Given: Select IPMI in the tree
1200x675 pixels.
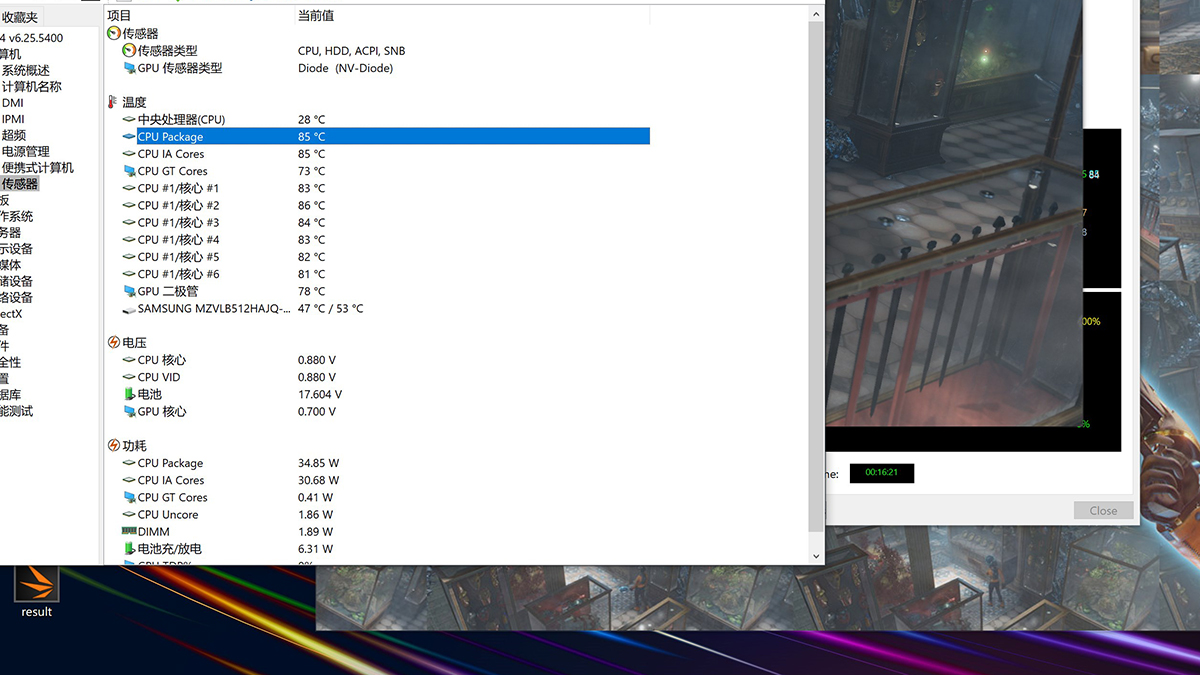Looking at the screenshot, I should pos(13,119).
